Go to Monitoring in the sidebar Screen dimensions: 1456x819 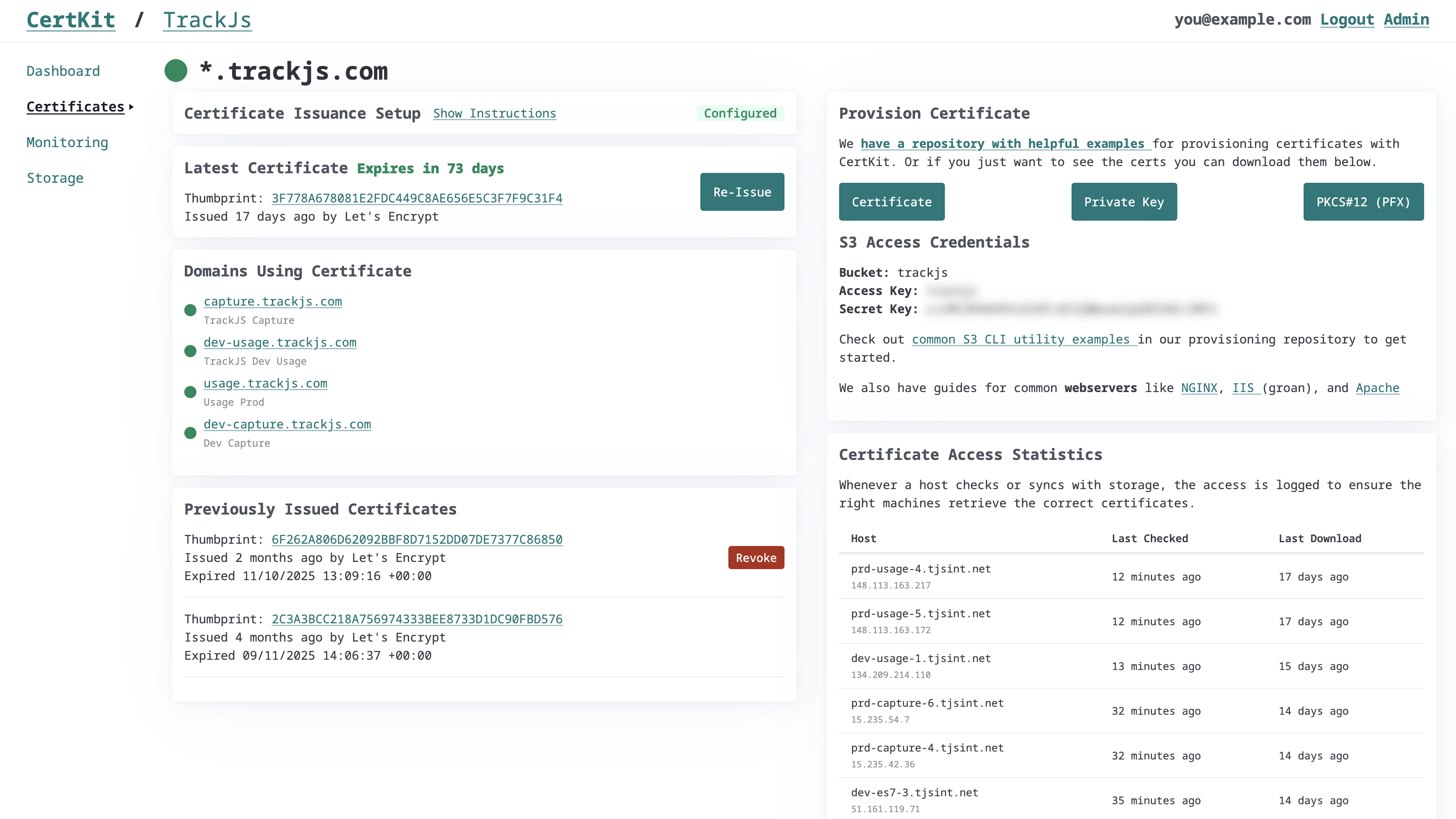point(67,143)
